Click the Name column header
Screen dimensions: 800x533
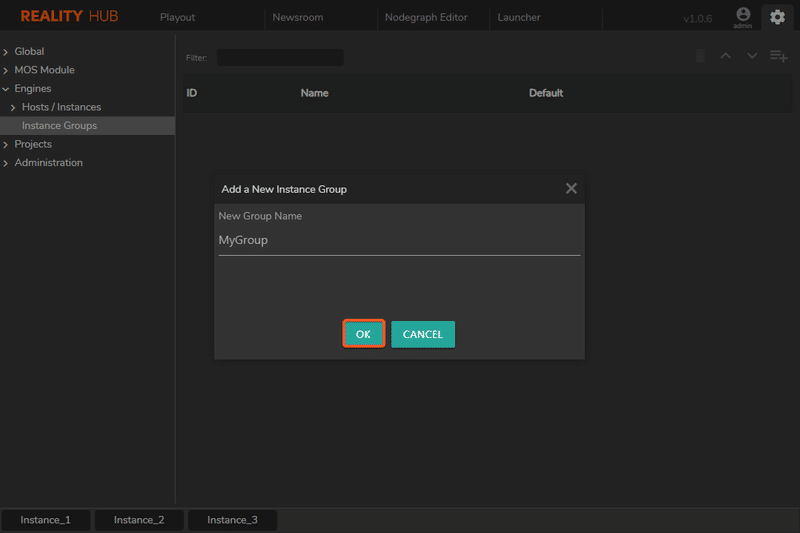(x=314, y=93)
